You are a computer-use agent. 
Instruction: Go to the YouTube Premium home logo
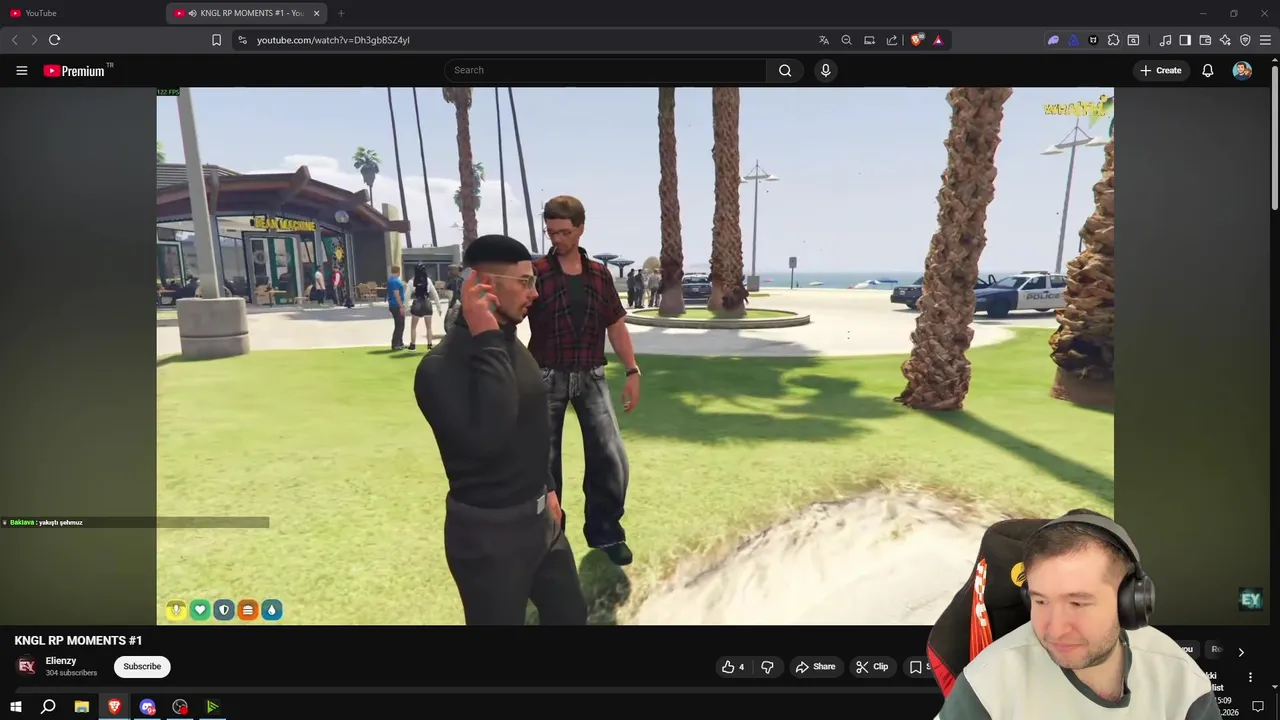[78, 70]
